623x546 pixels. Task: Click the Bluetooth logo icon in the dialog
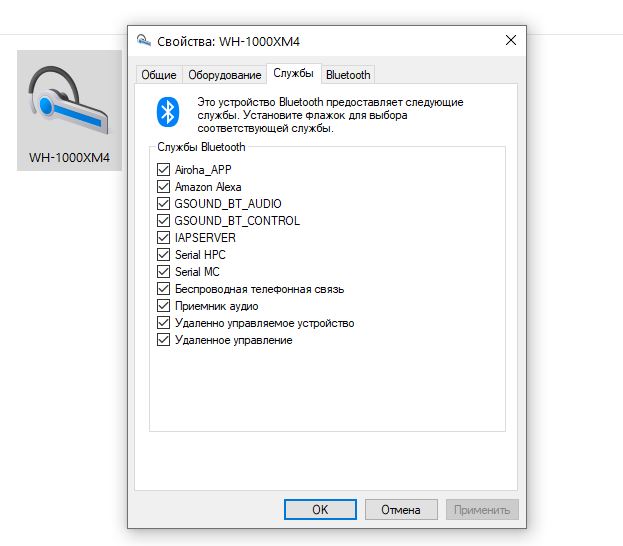pyautogui.click(x=168, y=112)
